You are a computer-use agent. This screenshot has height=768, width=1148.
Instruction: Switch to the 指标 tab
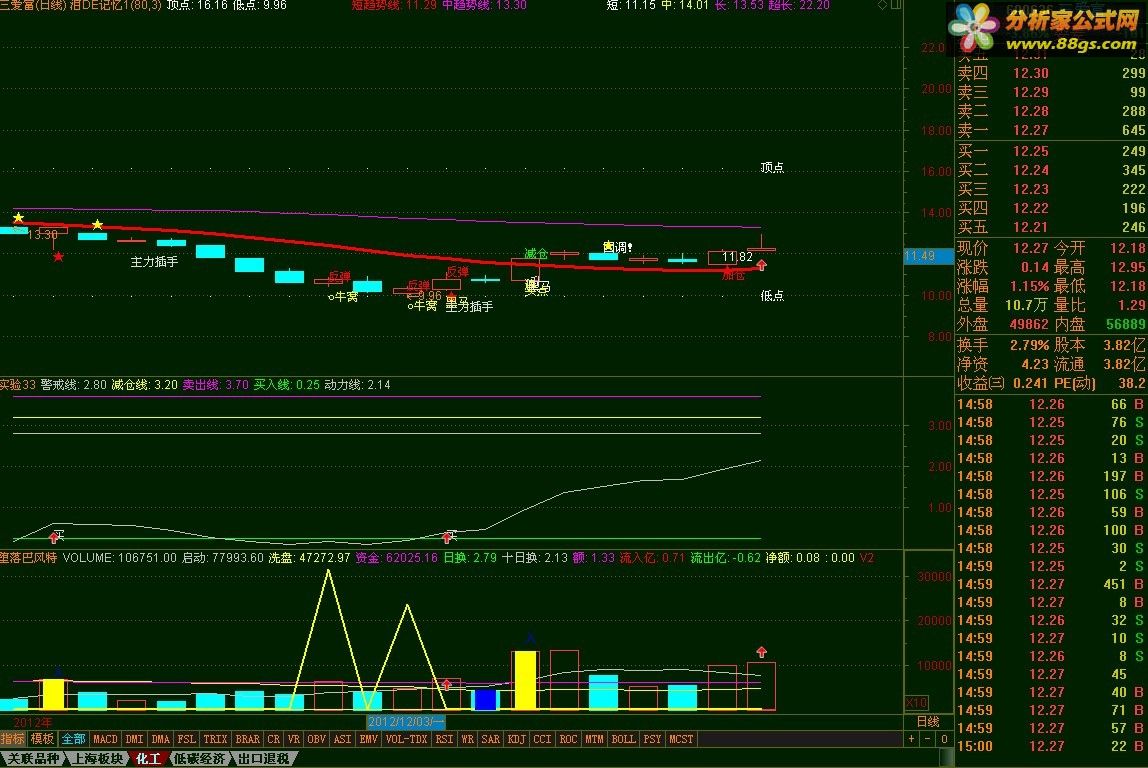click(x=12, y=739)
